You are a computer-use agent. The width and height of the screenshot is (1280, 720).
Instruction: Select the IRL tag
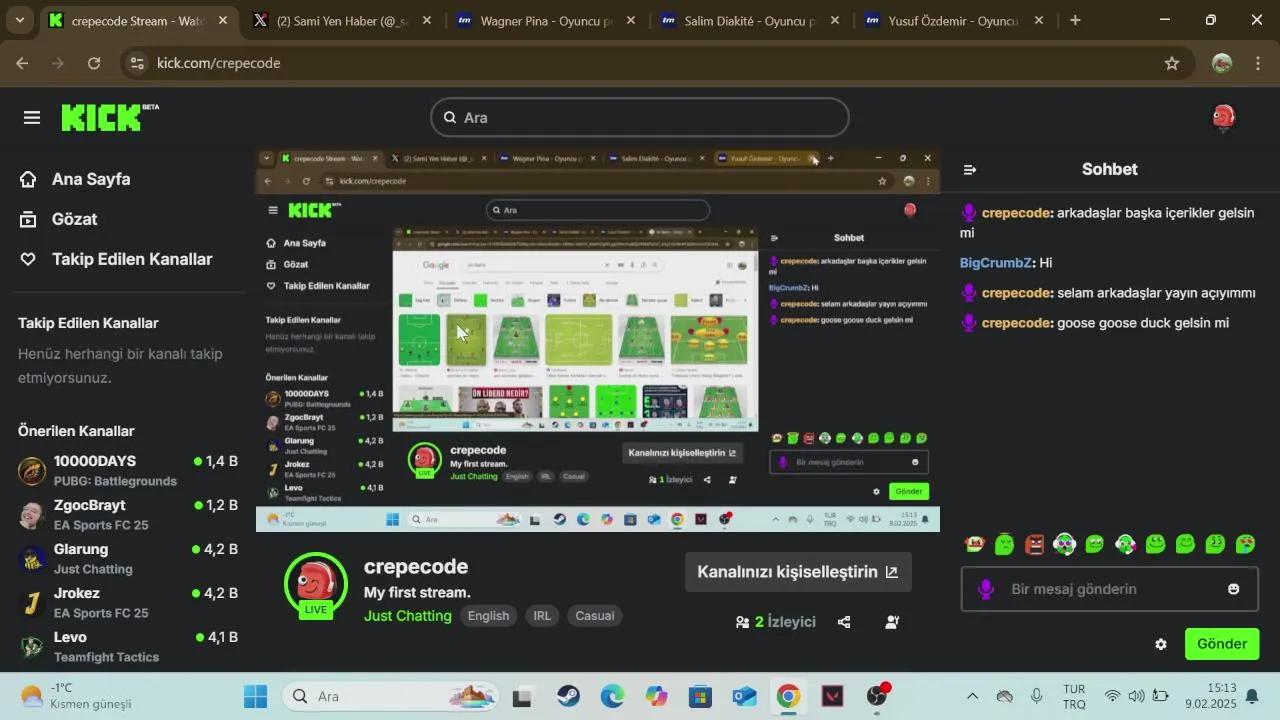point(542,616)
